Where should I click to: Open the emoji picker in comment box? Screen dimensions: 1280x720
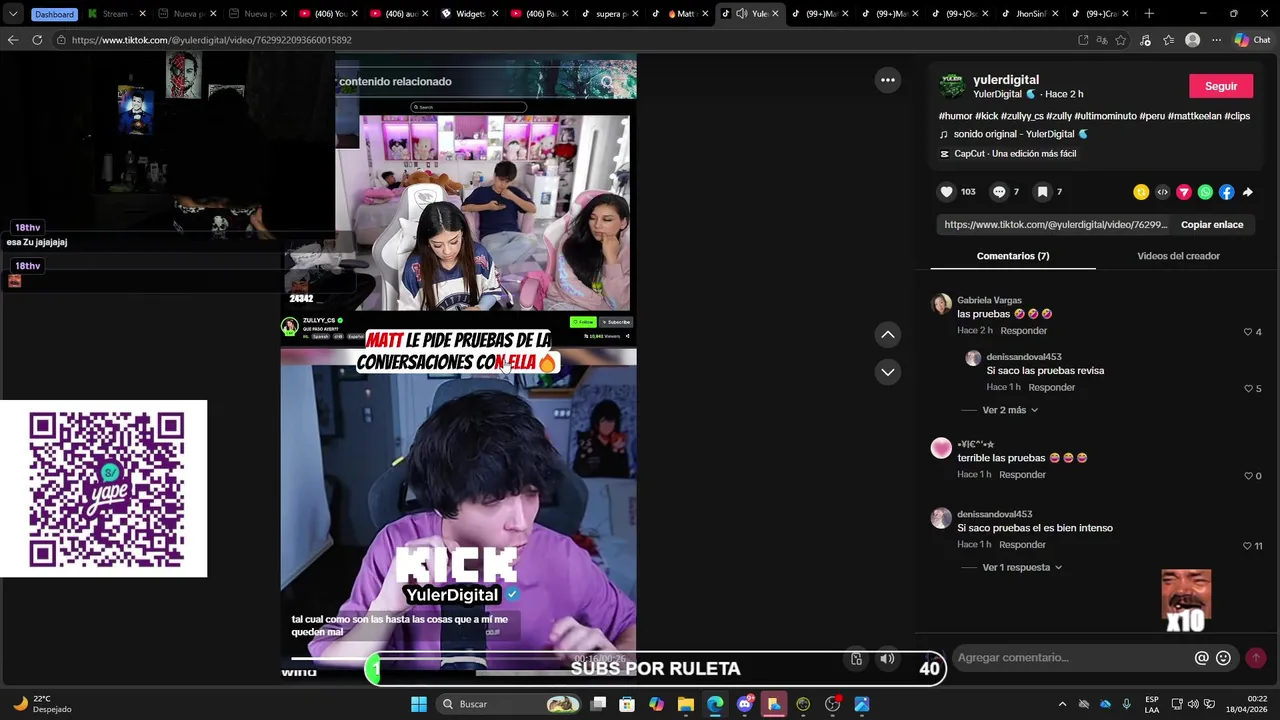1223,658
